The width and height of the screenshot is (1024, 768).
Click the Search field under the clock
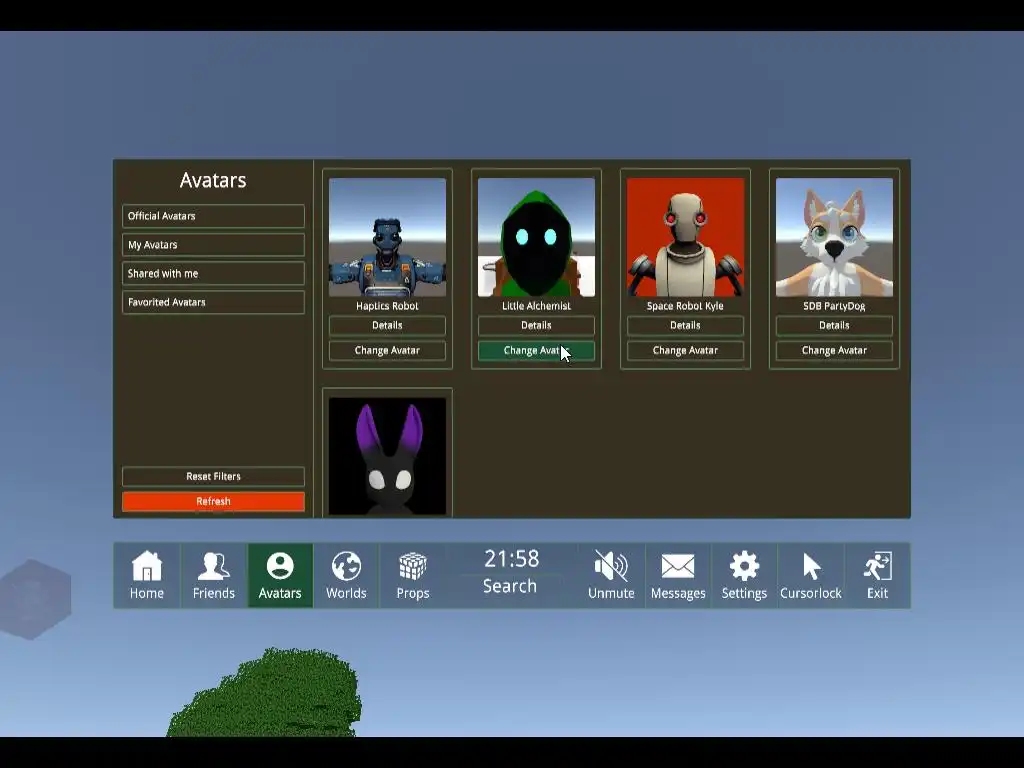[510, 586]
